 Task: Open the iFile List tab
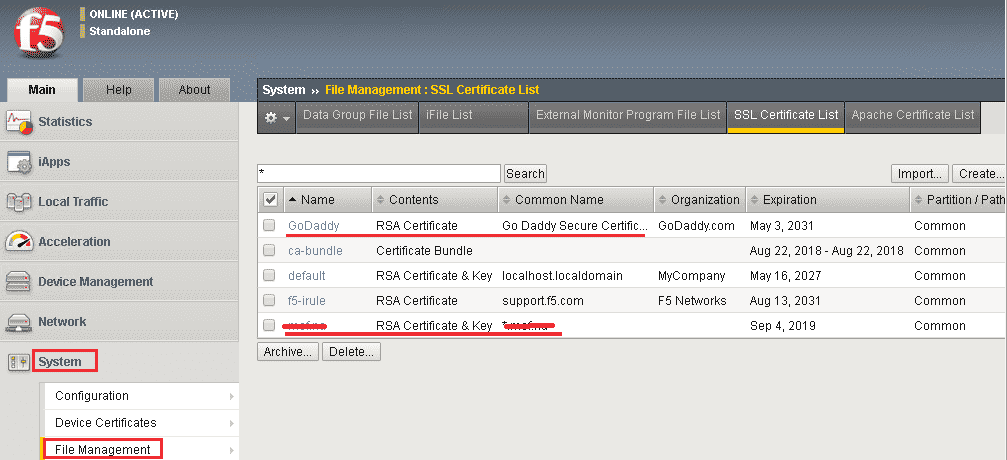tap(474, 118)
